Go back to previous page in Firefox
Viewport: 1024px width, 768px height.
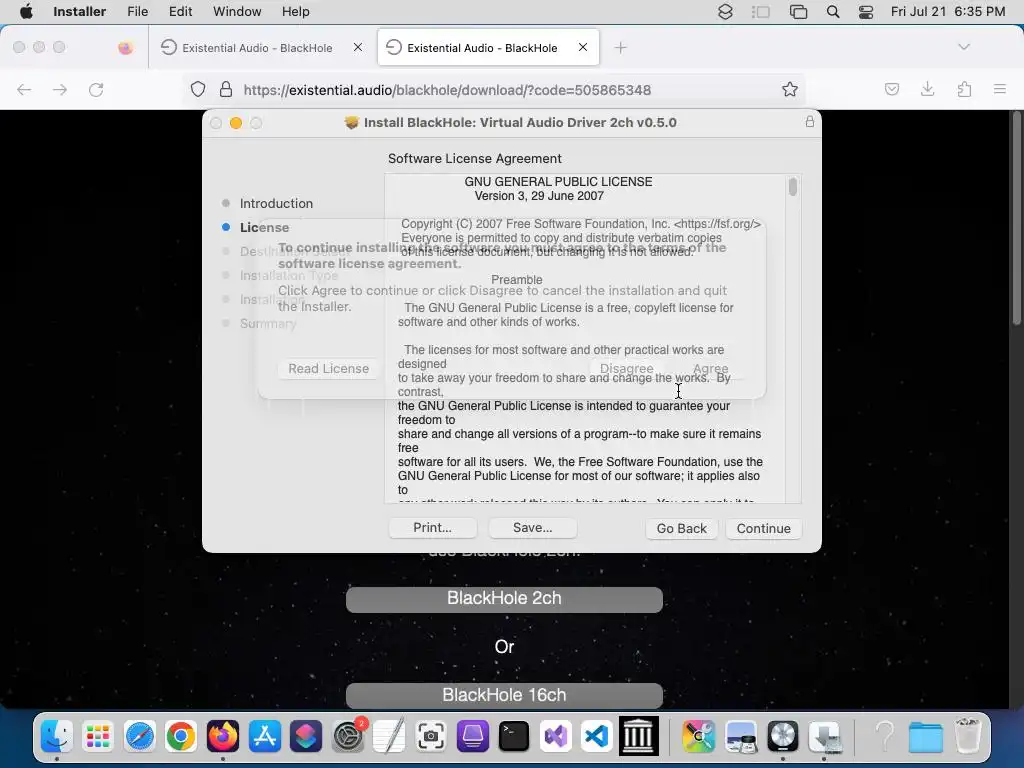pyautogui.click(x=24, y=89)
